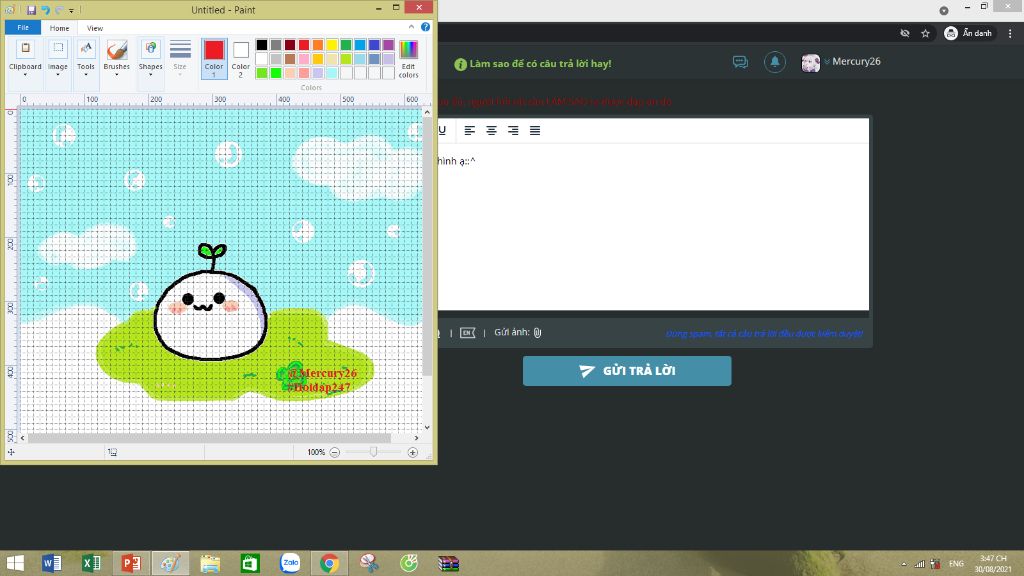
Task: Expand the Mercury26 account dropdown
Action: pos(827,62)
